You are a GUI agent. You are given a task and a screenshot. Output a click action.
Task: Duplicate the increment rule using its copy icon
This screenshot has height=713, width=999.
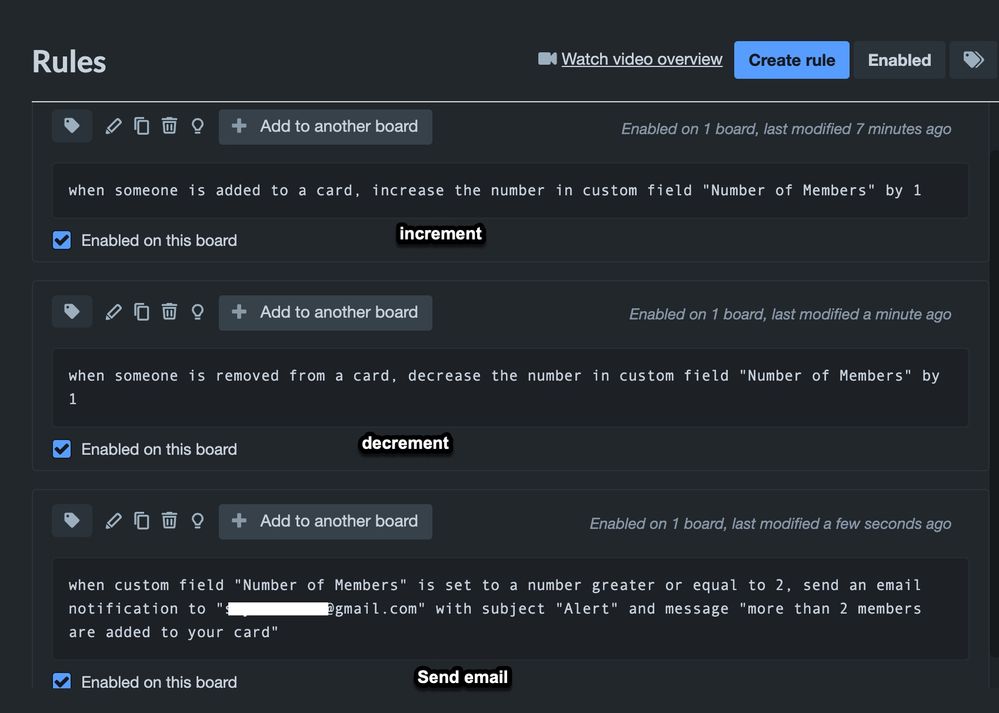click(141, 126)
